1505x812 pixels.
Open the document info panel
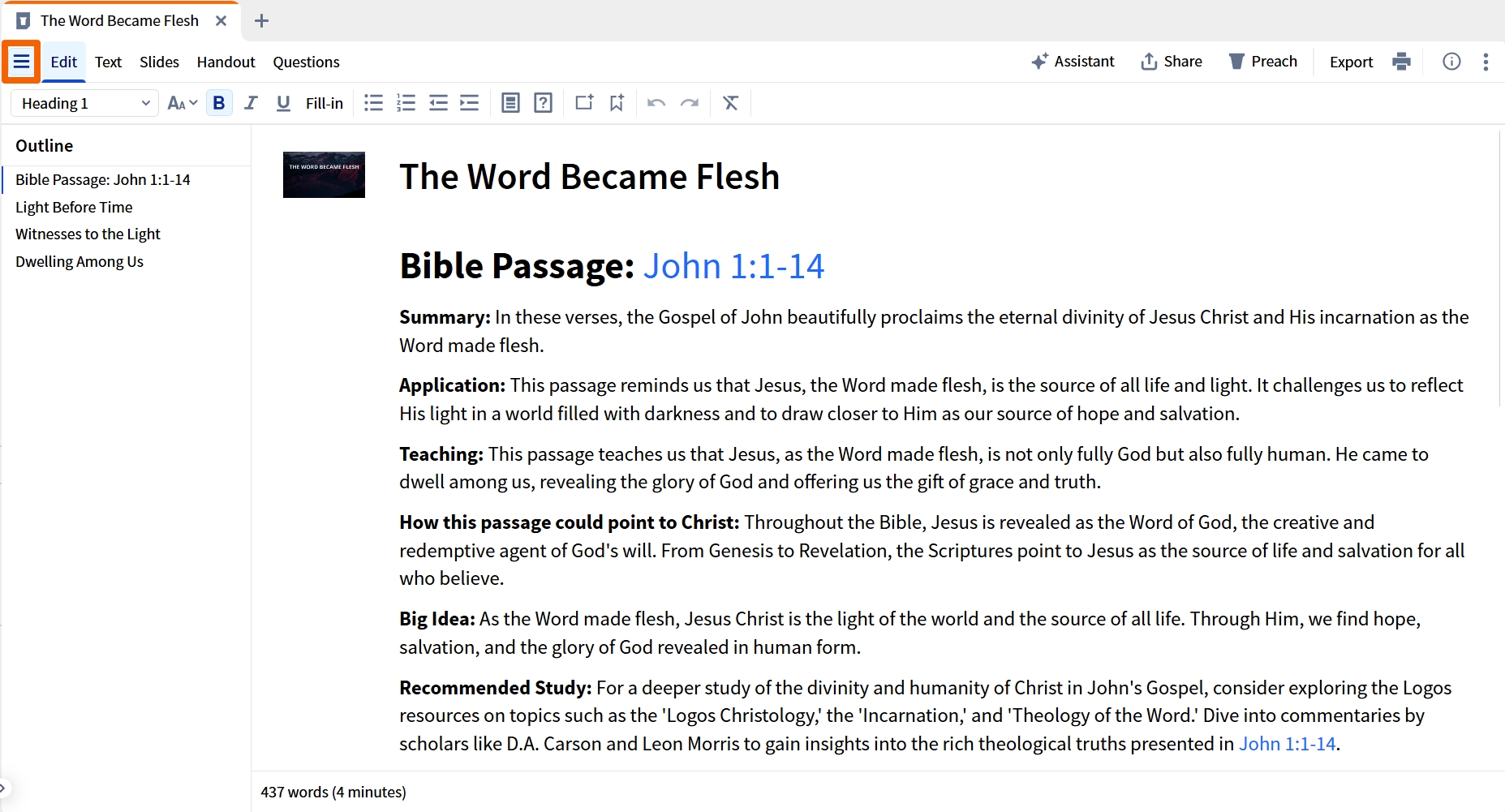[1451, 62]
